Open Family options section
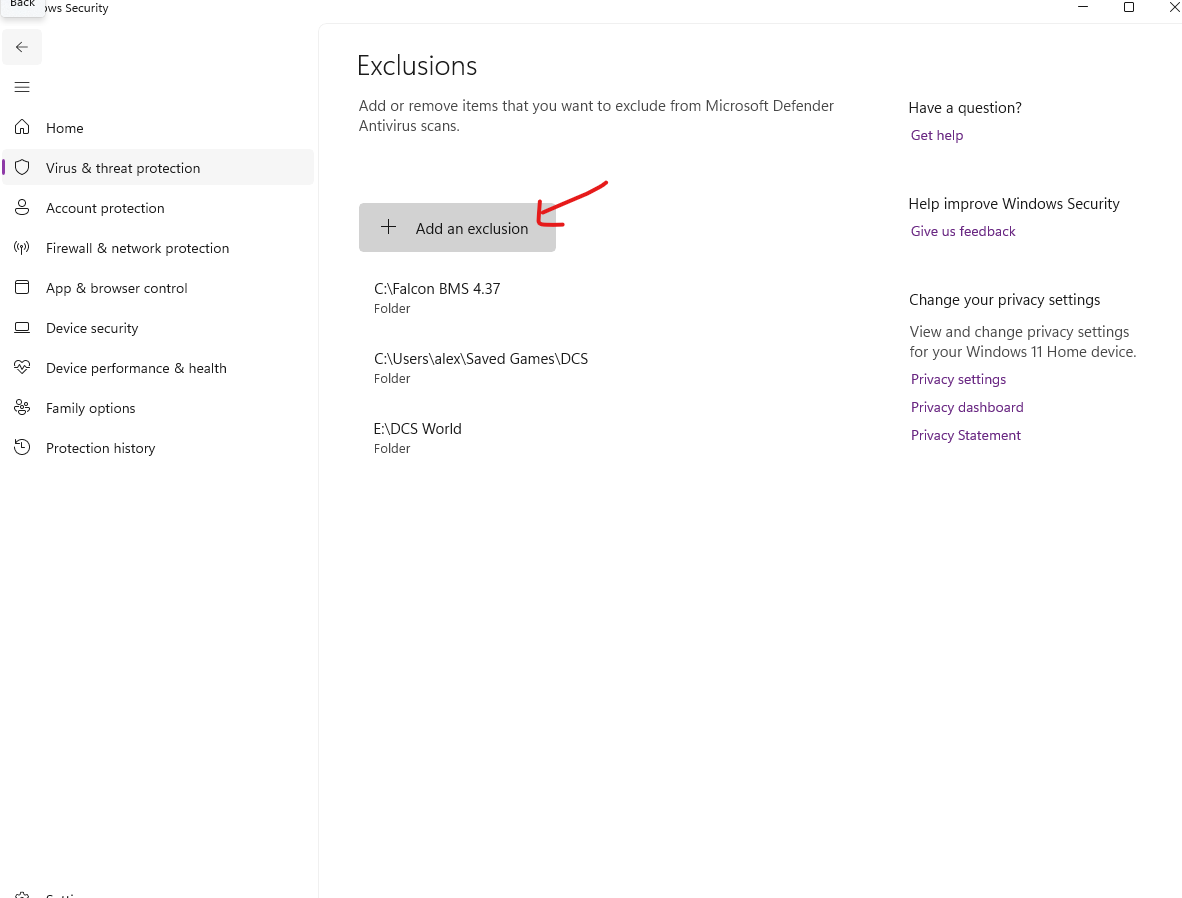 pos(158,407)
